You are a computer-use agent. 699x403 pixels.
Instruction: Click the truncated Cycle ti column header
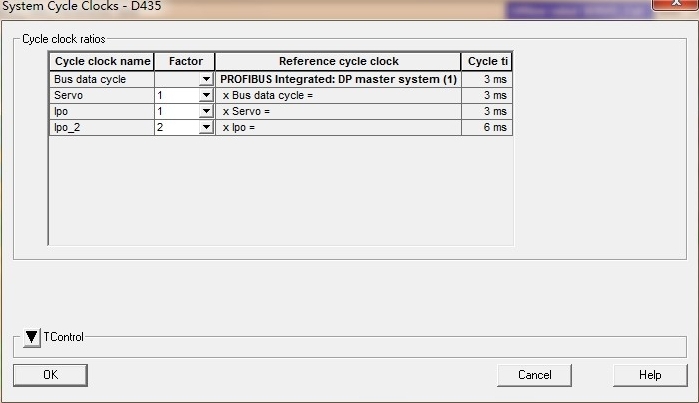487,62
